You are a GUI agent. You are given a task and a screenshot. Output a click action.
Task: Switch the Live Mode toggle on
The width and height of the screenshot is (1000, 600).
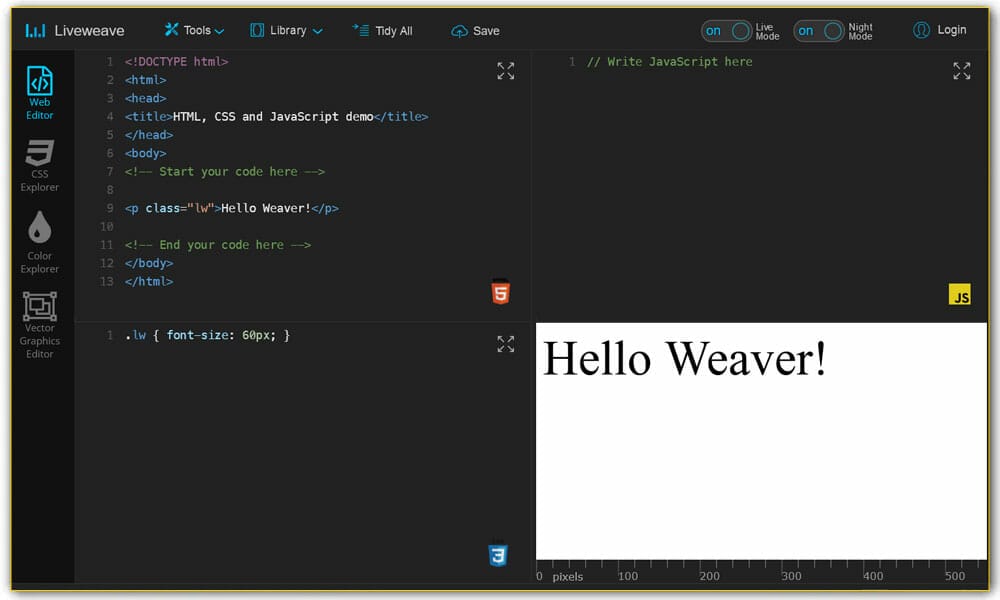point(729,31)
